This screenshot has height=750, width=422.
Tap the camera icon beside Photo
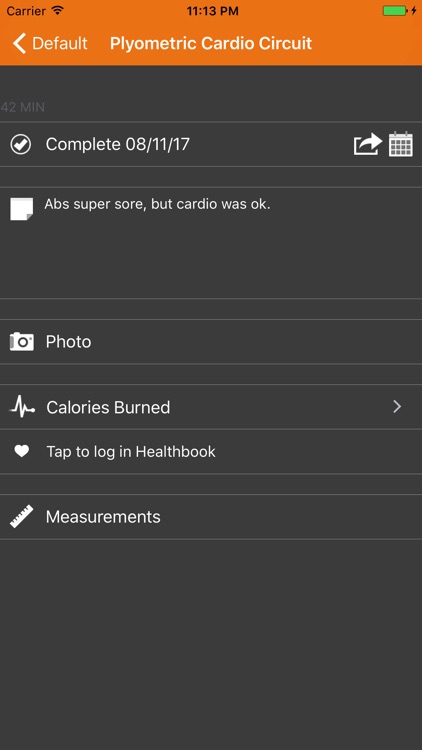pyautogui.click(x=22, y=342)
